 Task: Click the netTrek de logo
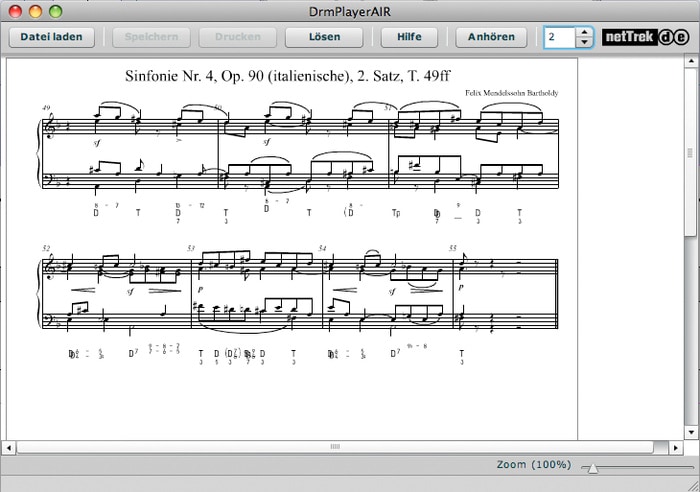646,37
